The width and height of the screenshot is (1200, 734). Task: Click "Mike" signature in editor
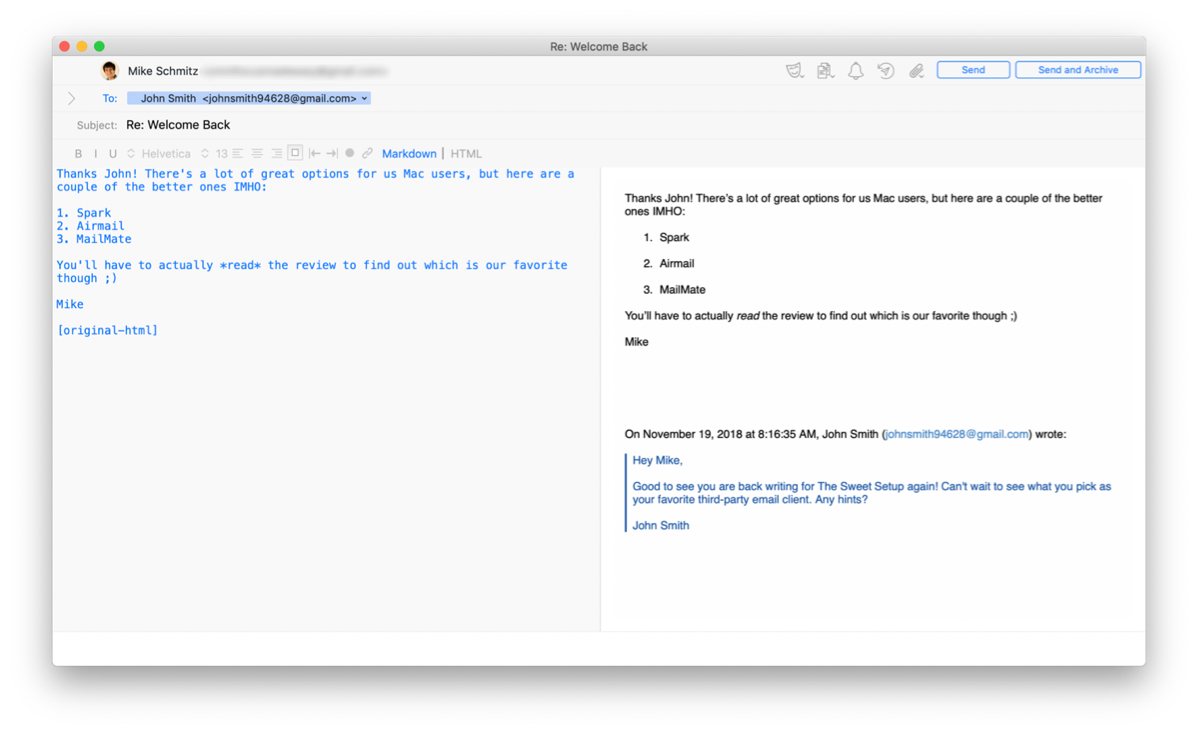[x=70, y=304]
